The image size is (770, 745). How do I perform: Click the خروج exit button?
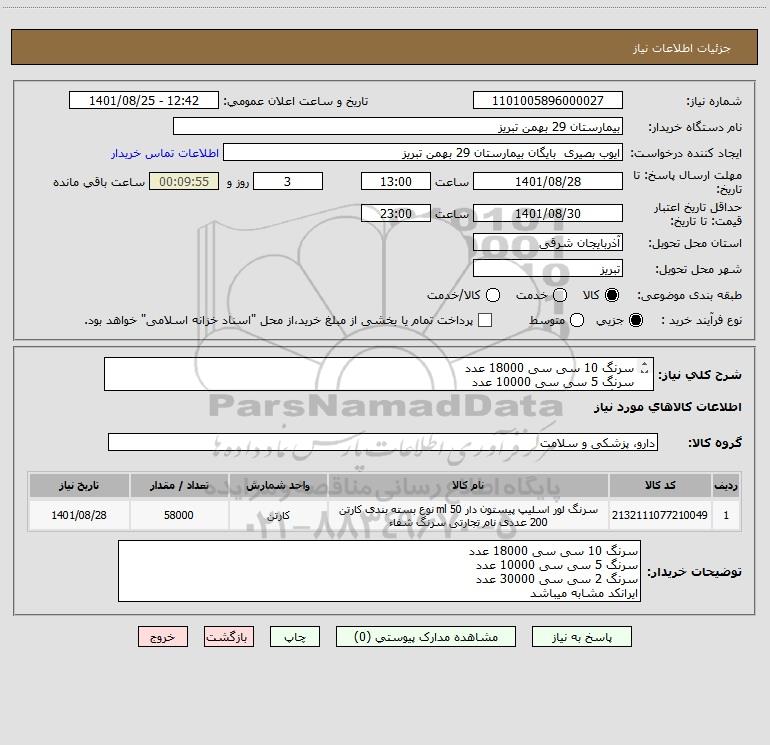click(x=163, y=637)
